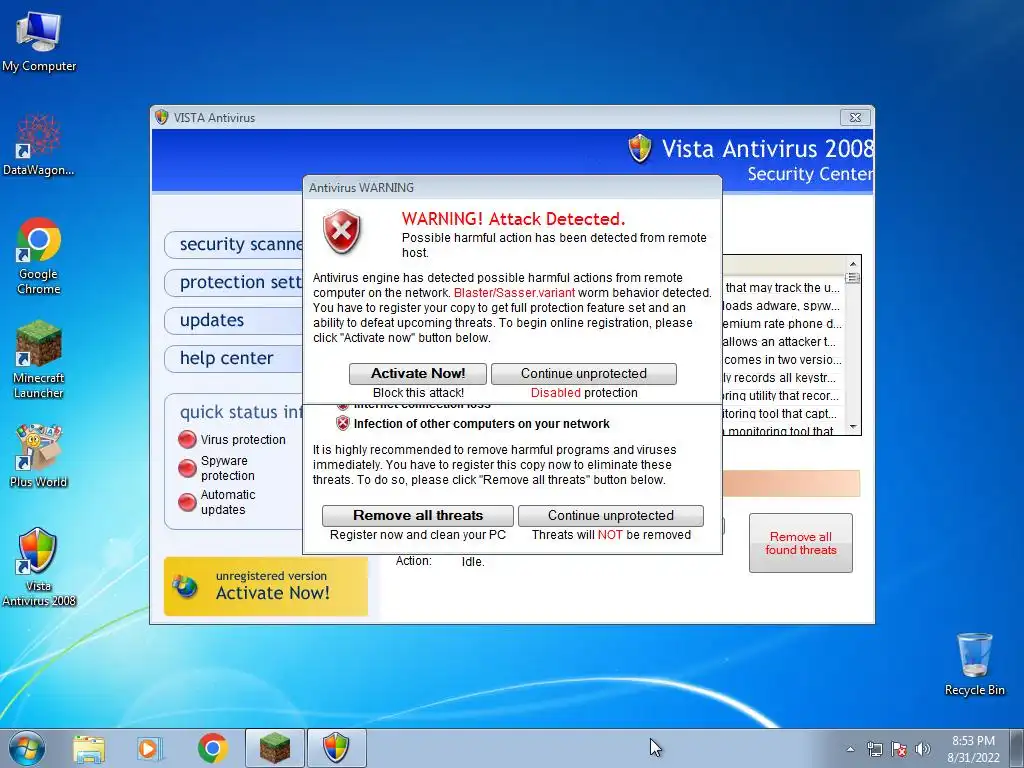The image size is (1024, 768).
Task: Switch to Minecraft in the taskbar
Action: (275, 748)
